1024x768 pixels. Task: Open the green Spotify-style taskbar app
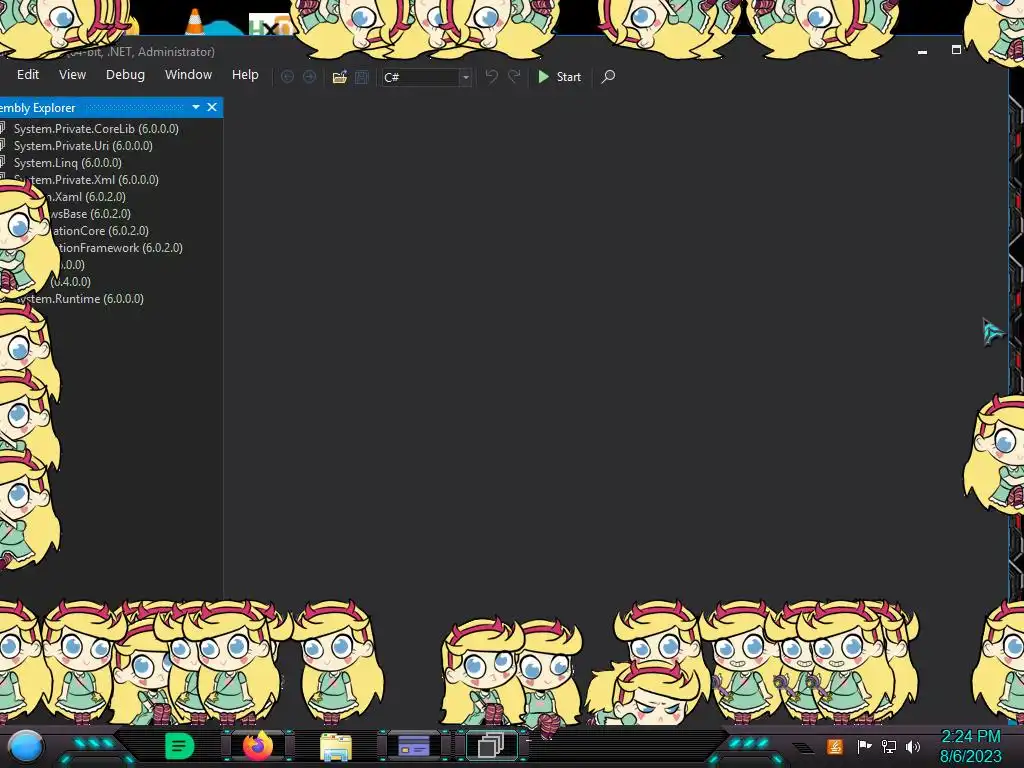[x=180, y=746]
